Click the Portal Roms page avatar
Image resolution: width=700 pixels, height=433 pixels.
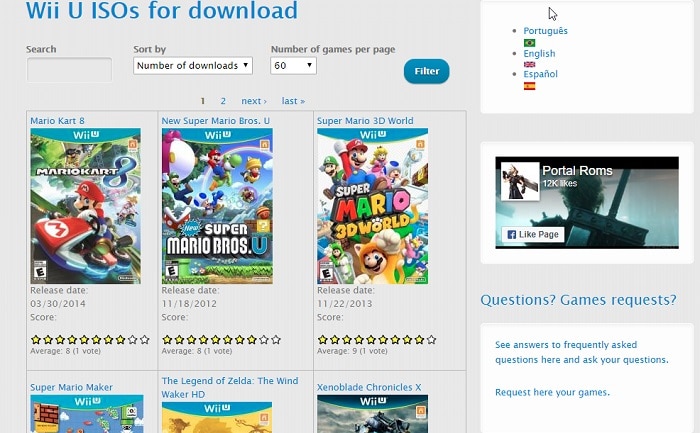coord(518,181)
